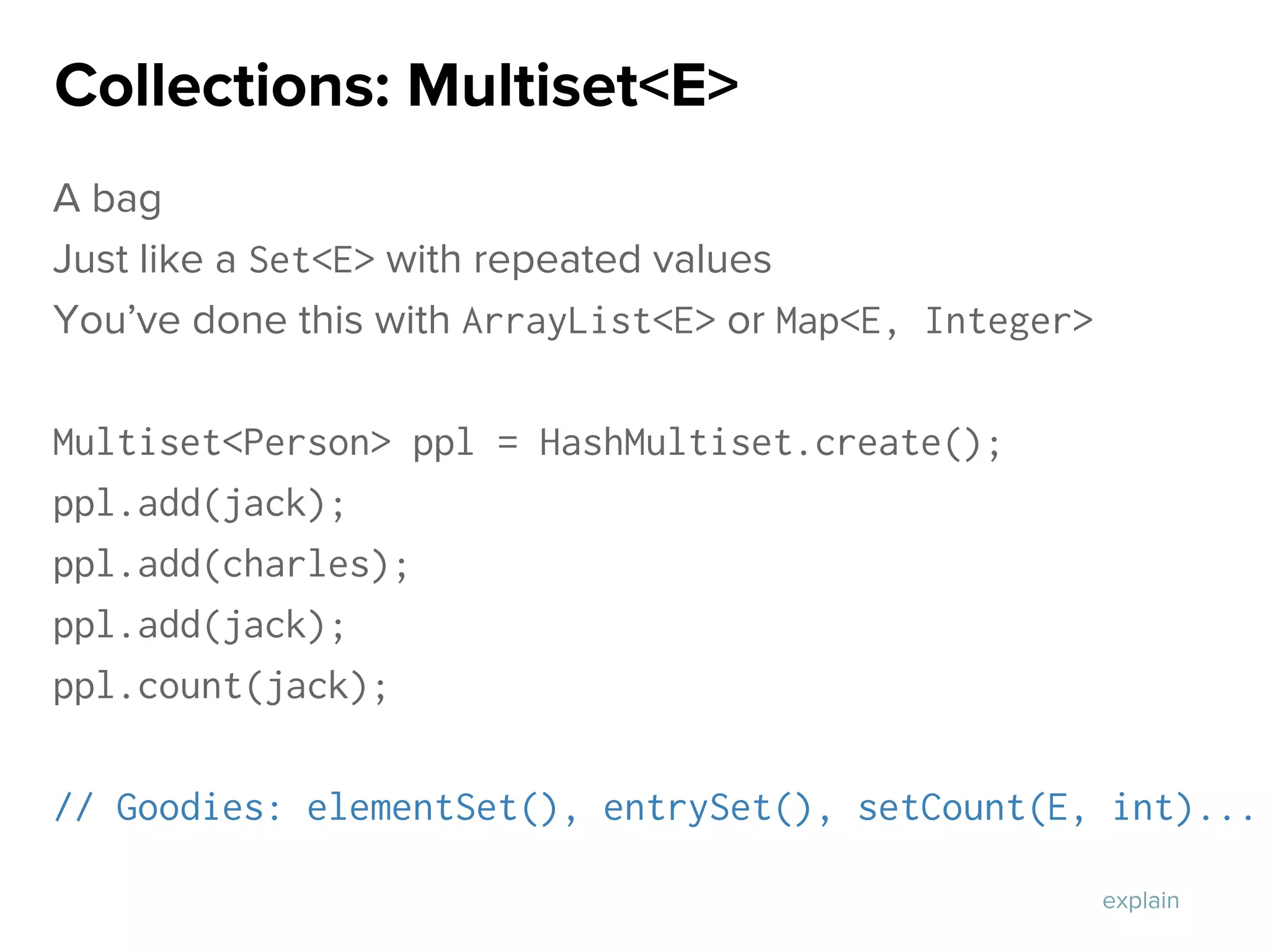Click the slide title "Collections: Multiset<E>"
This screenshot has height=952, width=1270.
[x=396, y=86]
